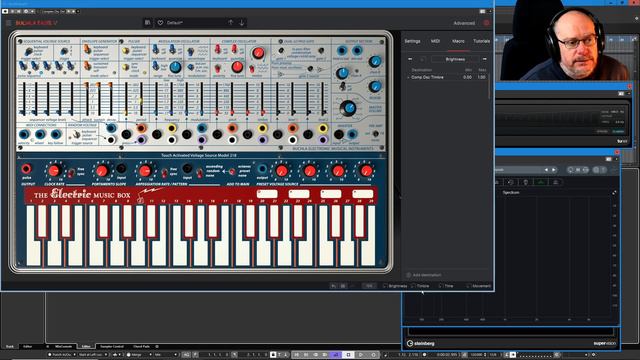640x360 pixels.
Task: Load next preset with the down arrow
Action: pos(242,22)
